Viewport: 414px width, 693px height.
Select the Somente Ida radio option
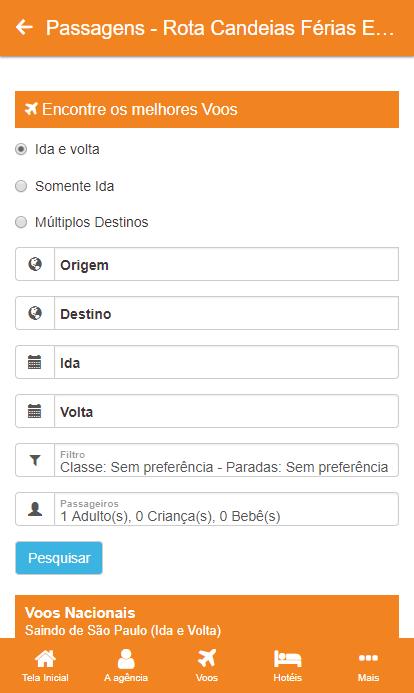click(21, 186)
